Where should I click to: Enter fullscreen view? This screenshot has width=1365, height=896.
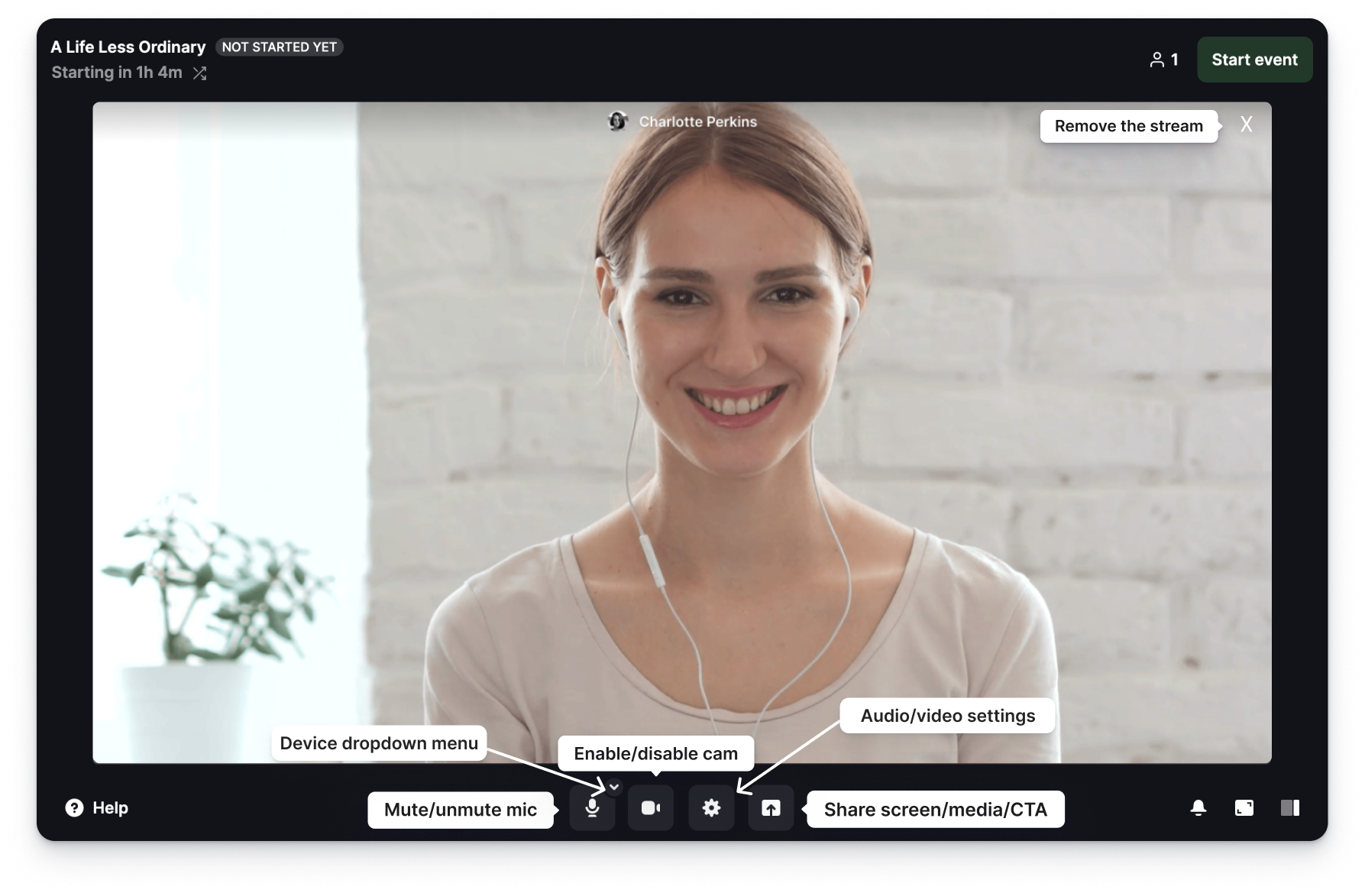pos(1245,807)
